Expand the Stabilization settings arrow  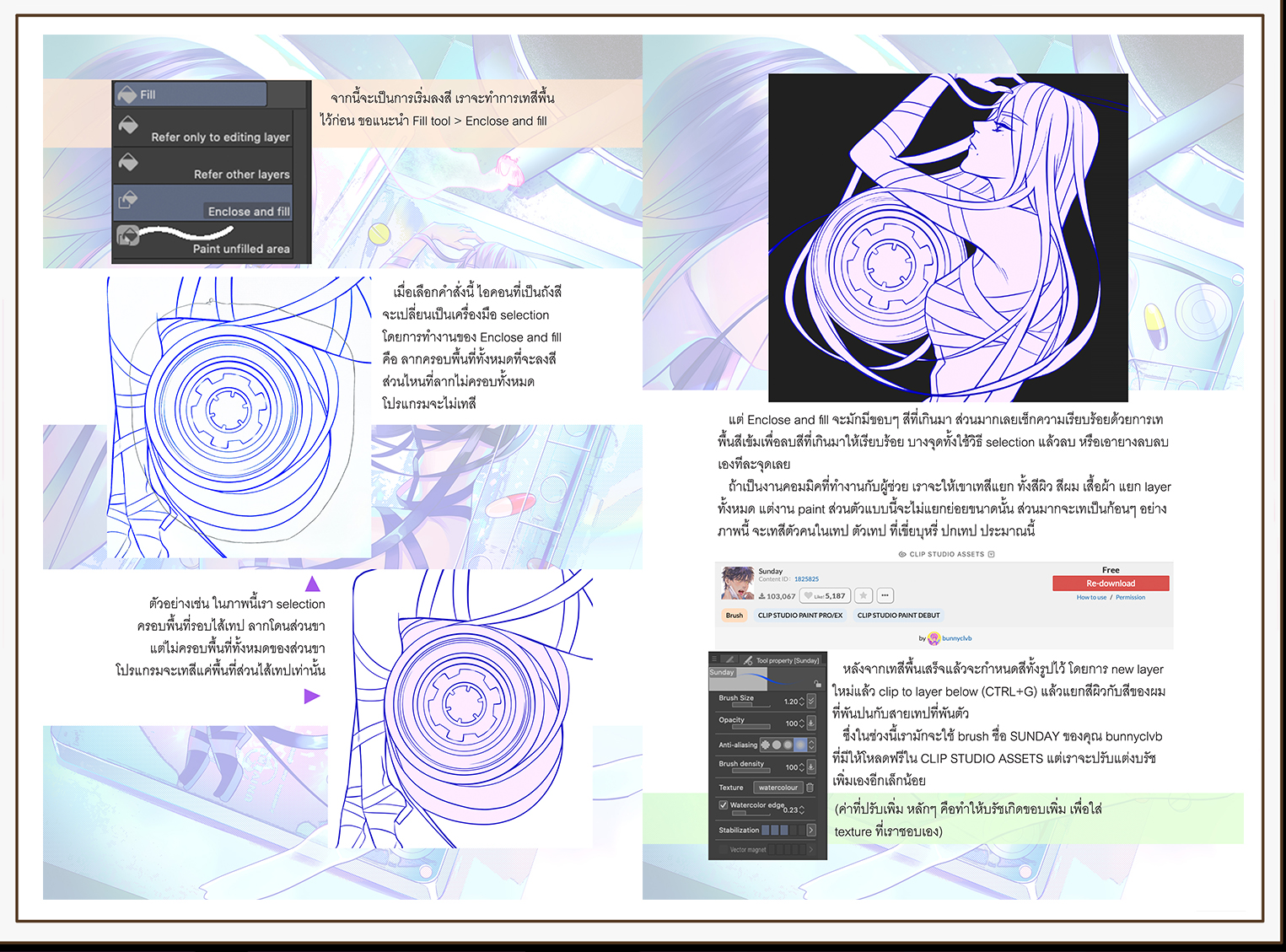810,830
